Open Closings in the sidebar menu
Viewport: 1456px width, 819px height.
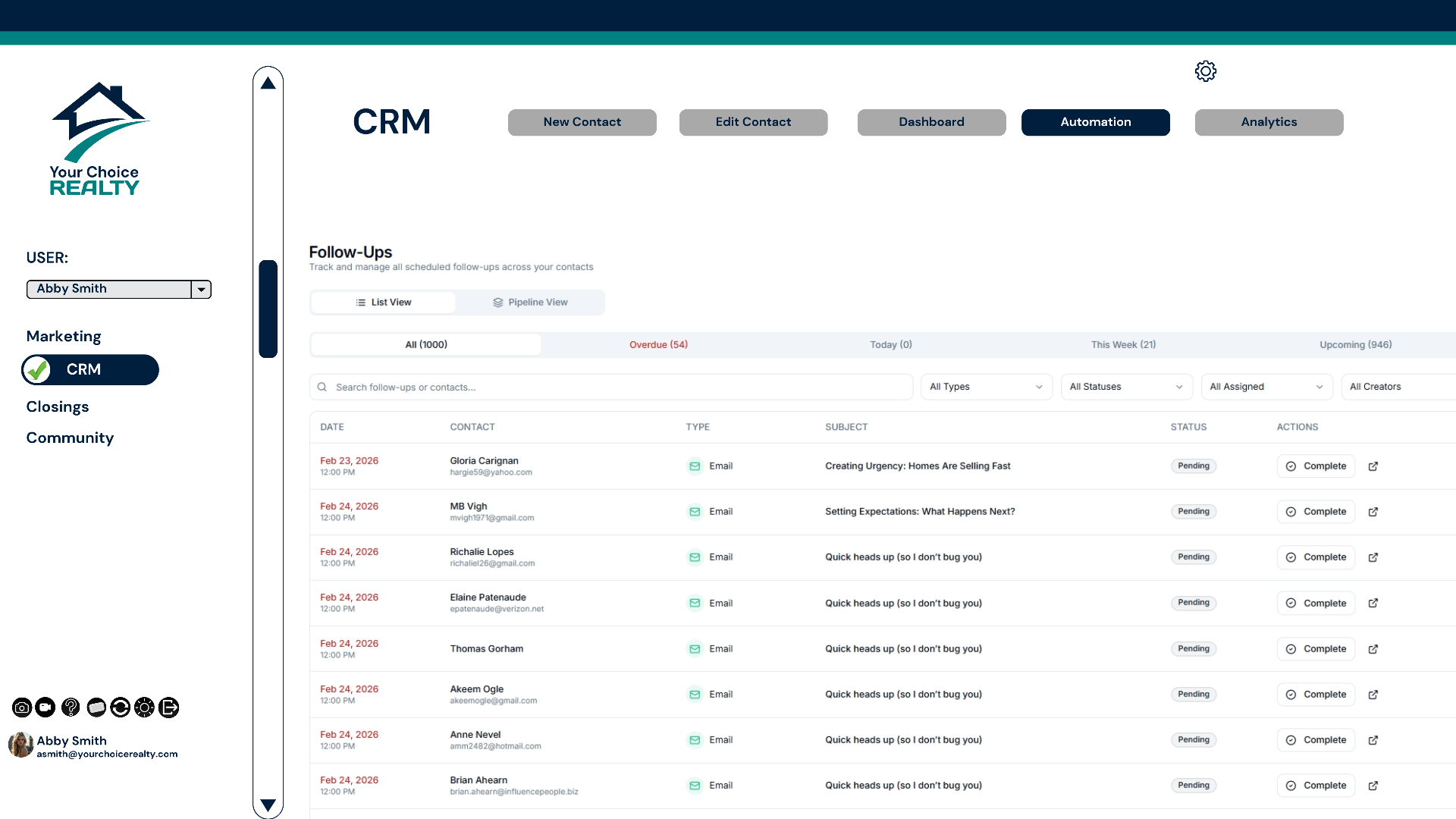coord(58,407)
